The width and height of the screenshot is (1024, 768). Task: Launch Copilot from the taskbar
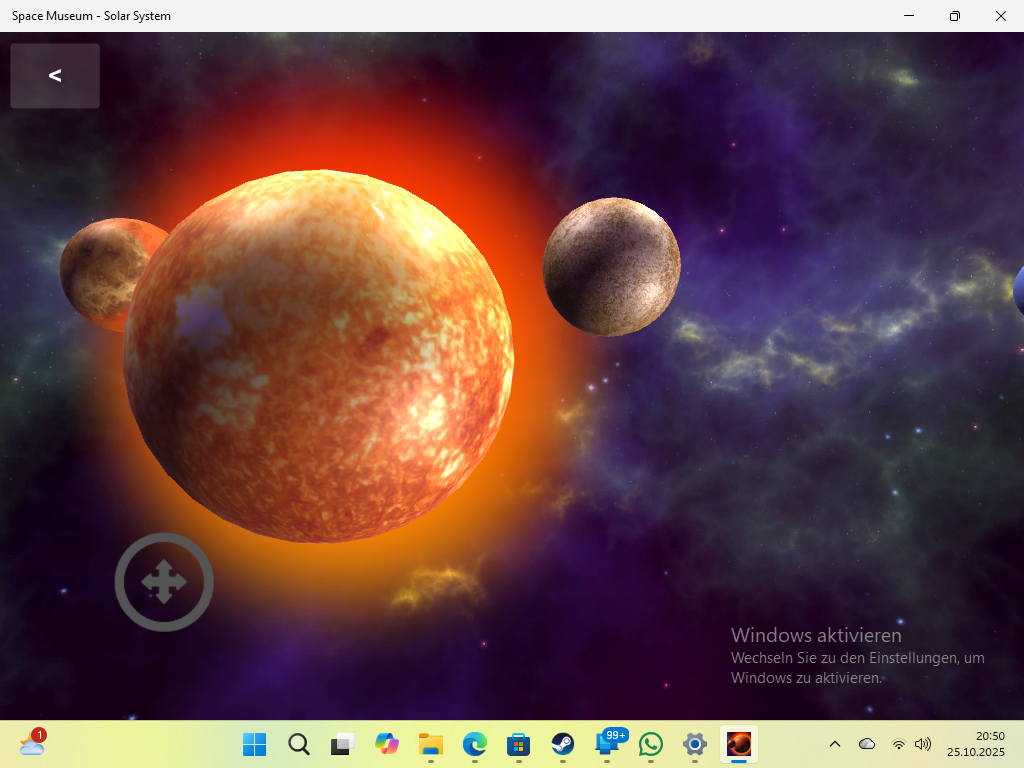(387, 744)
